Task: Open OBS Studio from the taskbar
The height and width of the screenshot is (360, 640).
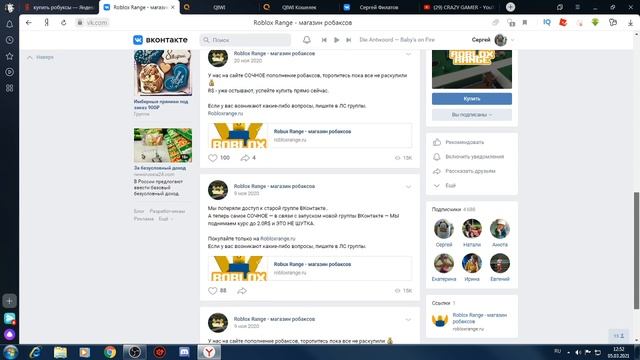Action: [135, 352]
